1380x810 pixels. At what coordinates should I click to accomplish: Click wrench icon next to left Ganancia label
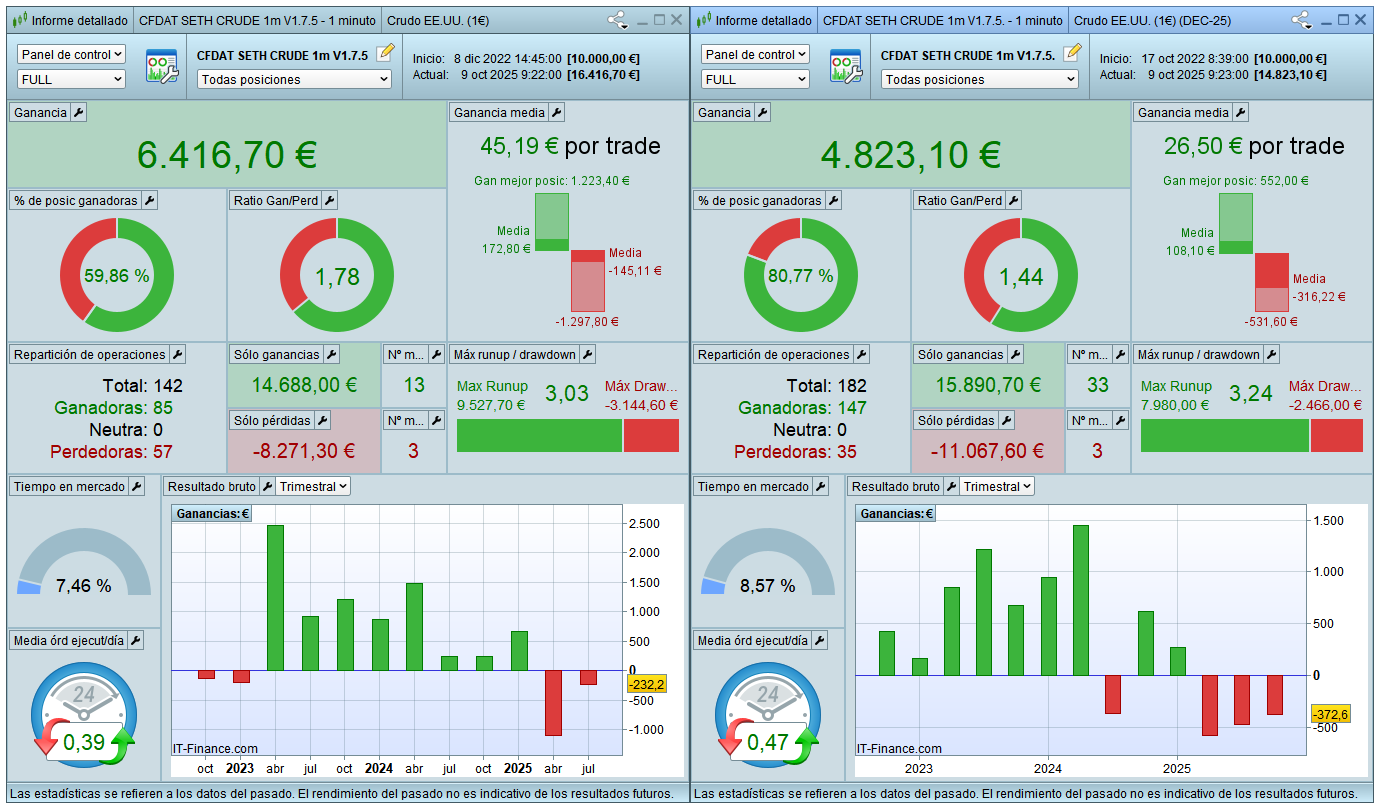coord(79,113)
